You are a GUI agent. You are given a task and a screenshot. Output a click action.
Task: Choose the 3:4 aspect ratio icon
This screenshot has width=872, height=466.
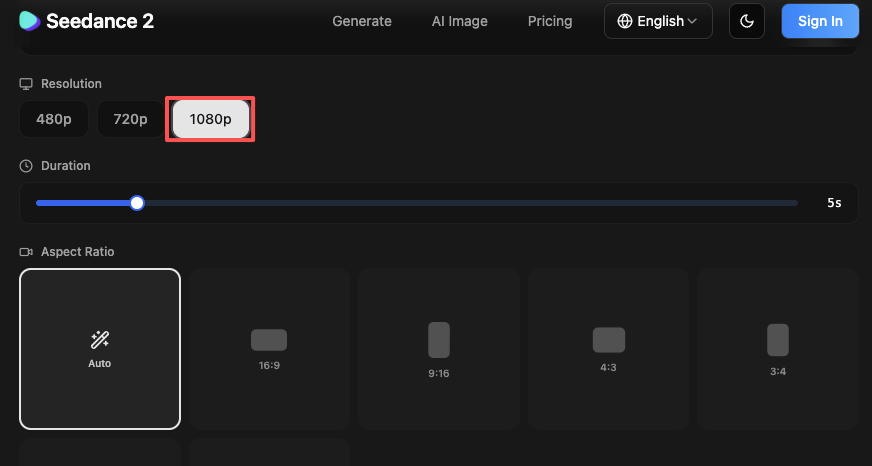(778, 340)
